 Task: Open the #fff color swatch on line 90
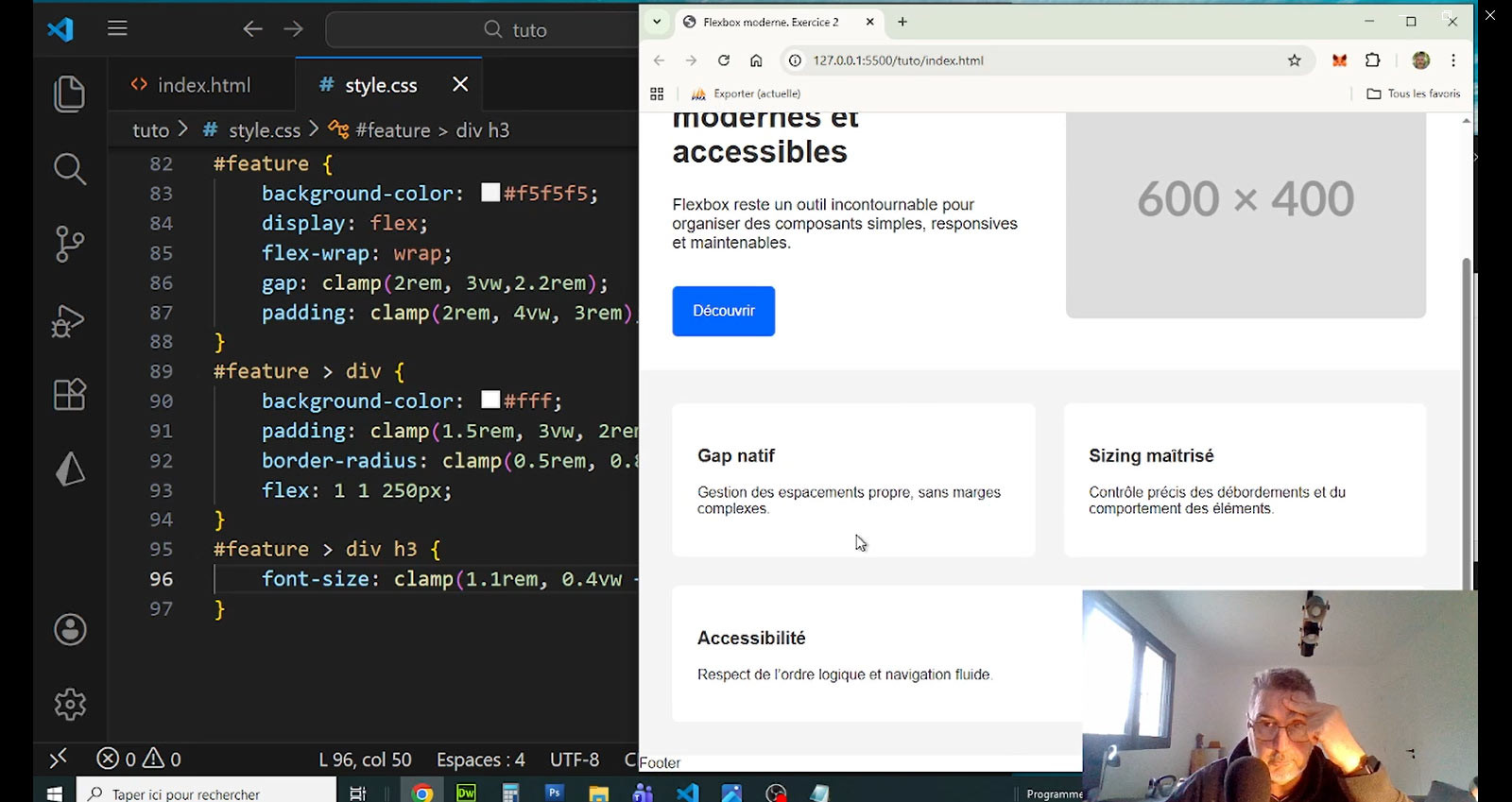490,400
